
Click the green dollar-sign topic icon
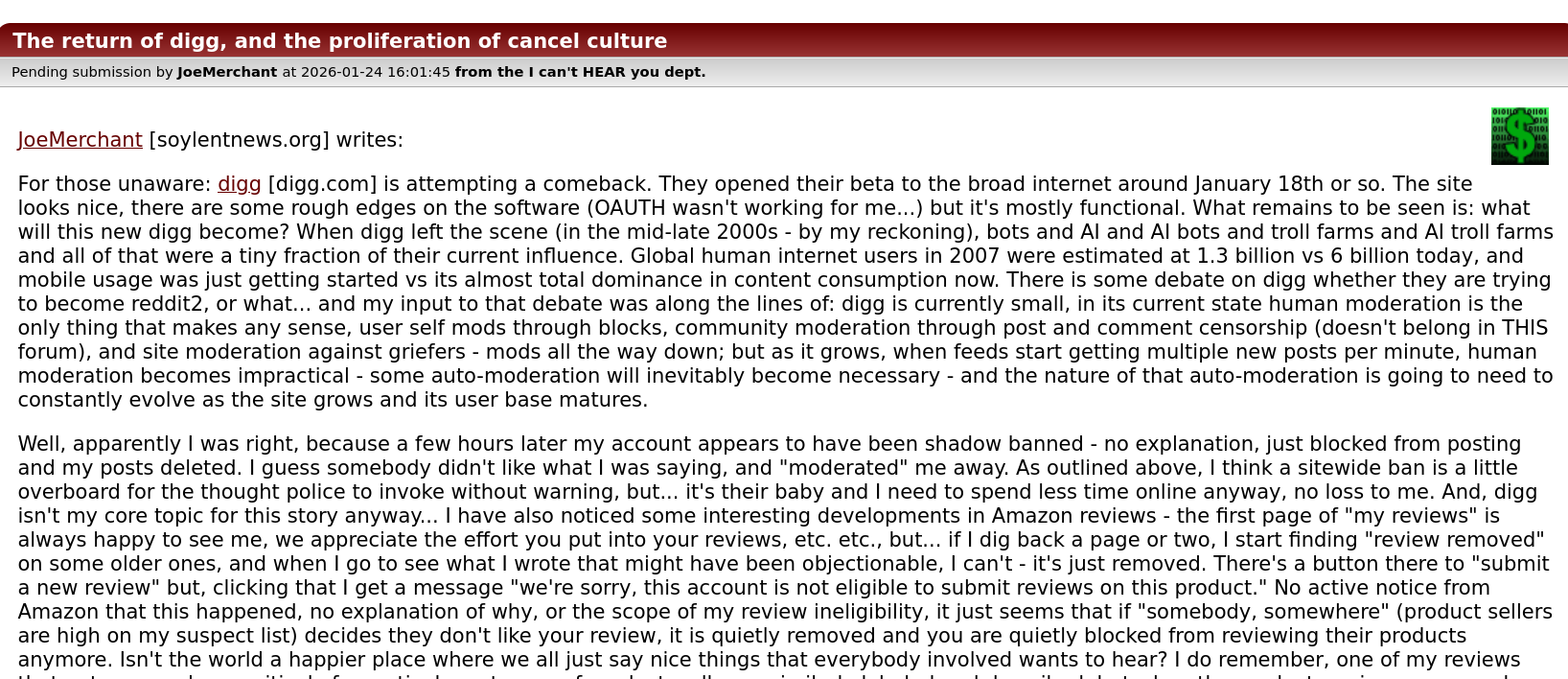1519,136
